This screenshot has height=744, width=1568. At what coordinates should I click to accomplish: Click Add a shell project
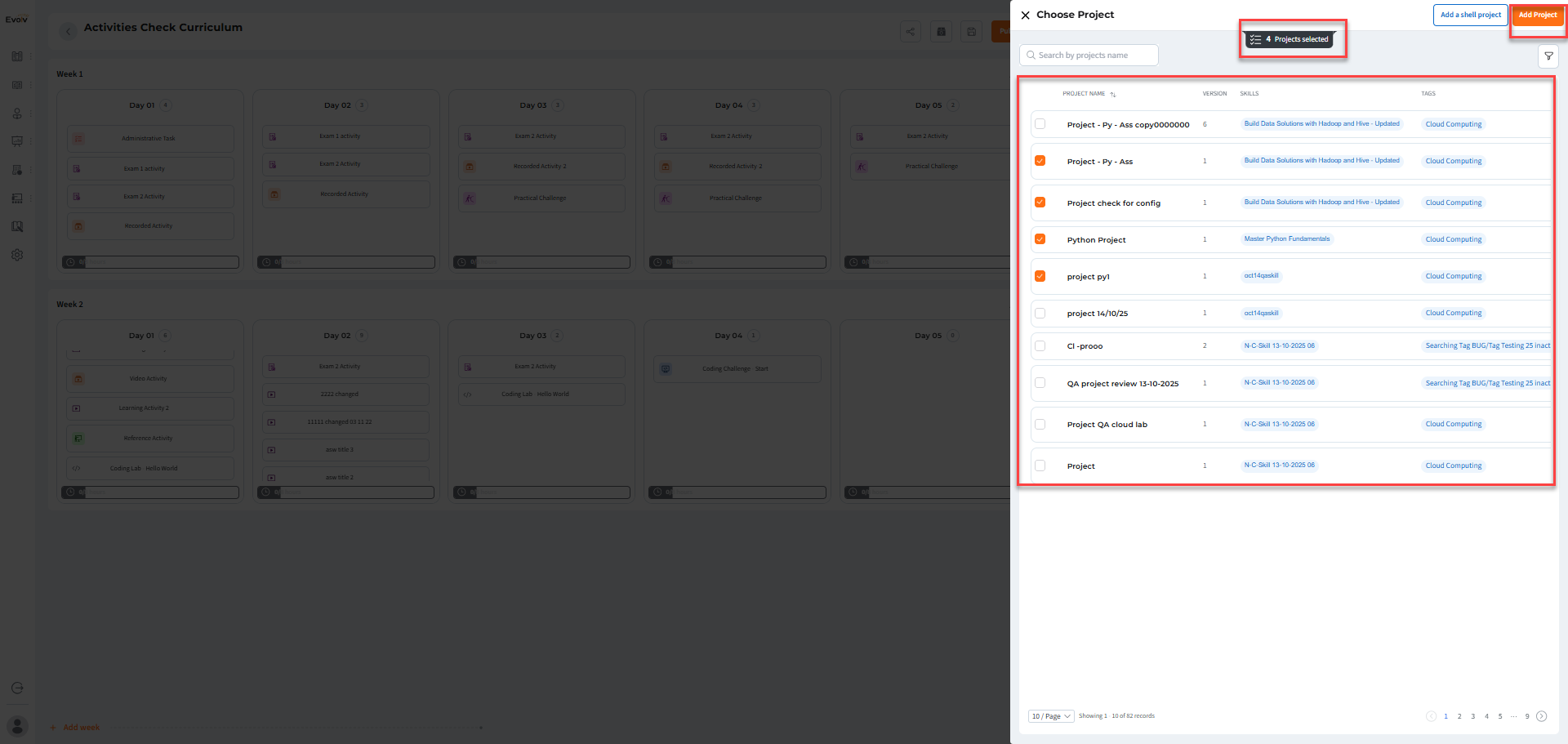1470,15
